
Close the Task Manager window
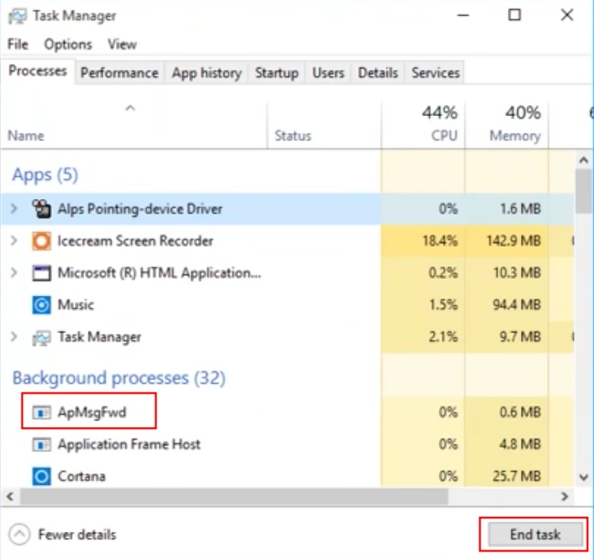(567, 15)
